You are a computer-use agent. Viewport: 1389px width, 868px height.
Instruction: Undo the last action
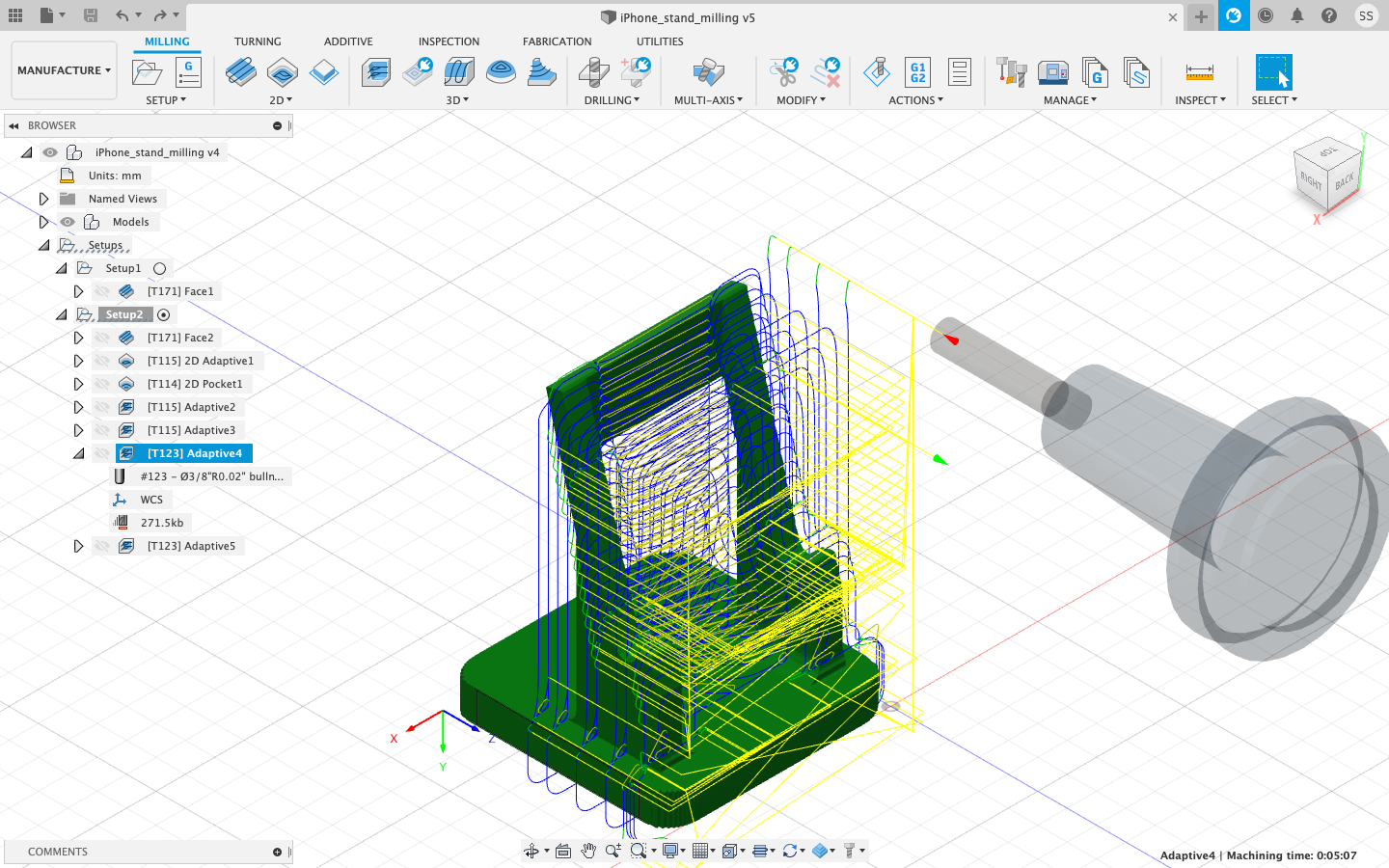coord(122,15)
